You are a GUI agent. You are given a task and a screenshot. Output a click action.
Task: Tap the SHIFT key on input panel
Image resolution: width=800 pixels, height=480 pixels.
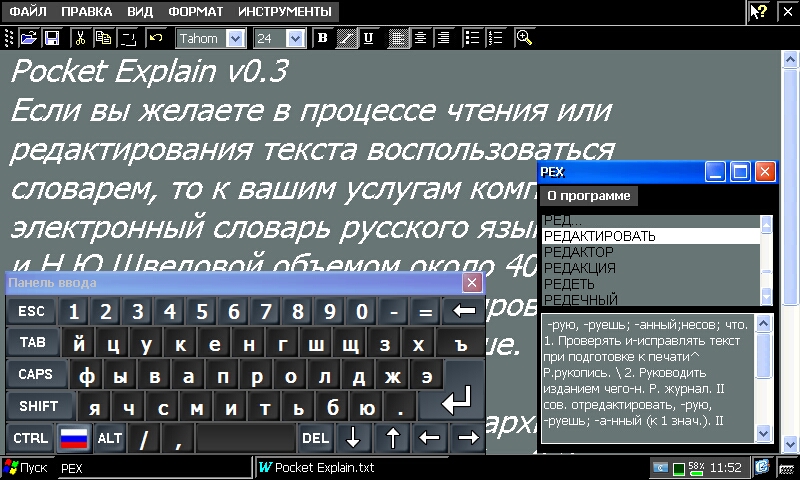(38, 406)
